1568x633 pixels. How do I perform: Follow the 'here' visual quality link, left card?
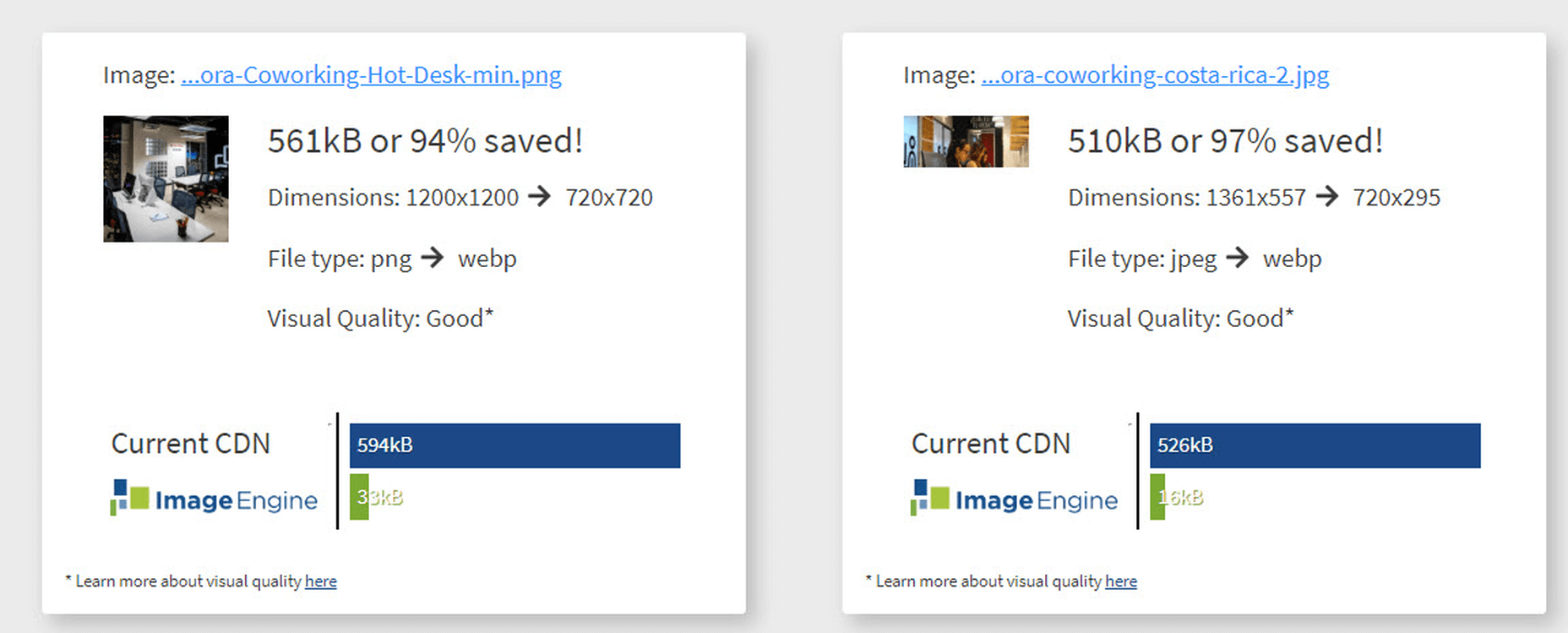tap(321, 581)
